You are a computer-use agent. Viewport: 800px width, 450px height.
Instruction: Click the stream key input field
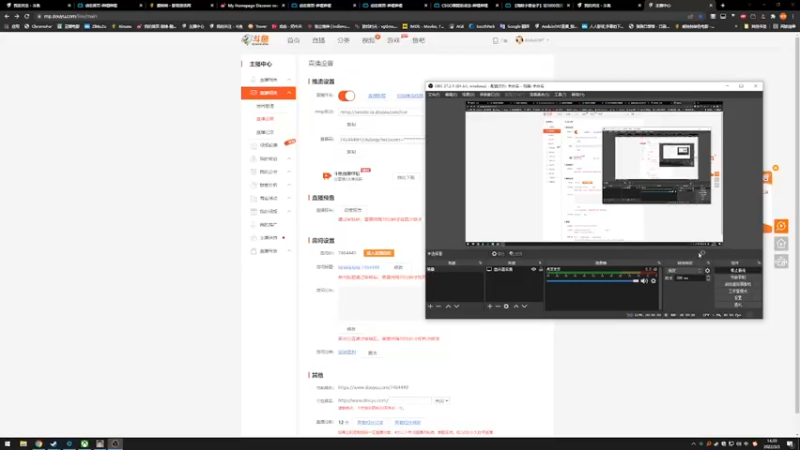(380, 139)
